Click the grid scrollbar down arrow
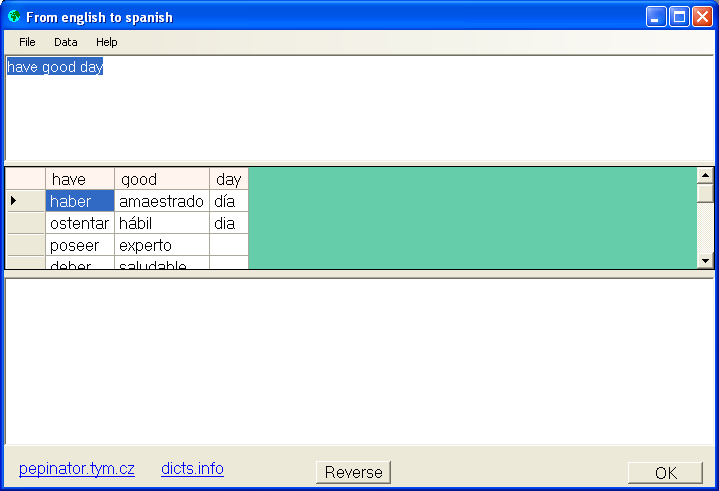Viewport: 719px width, 491px height. (x=705, y=261)
